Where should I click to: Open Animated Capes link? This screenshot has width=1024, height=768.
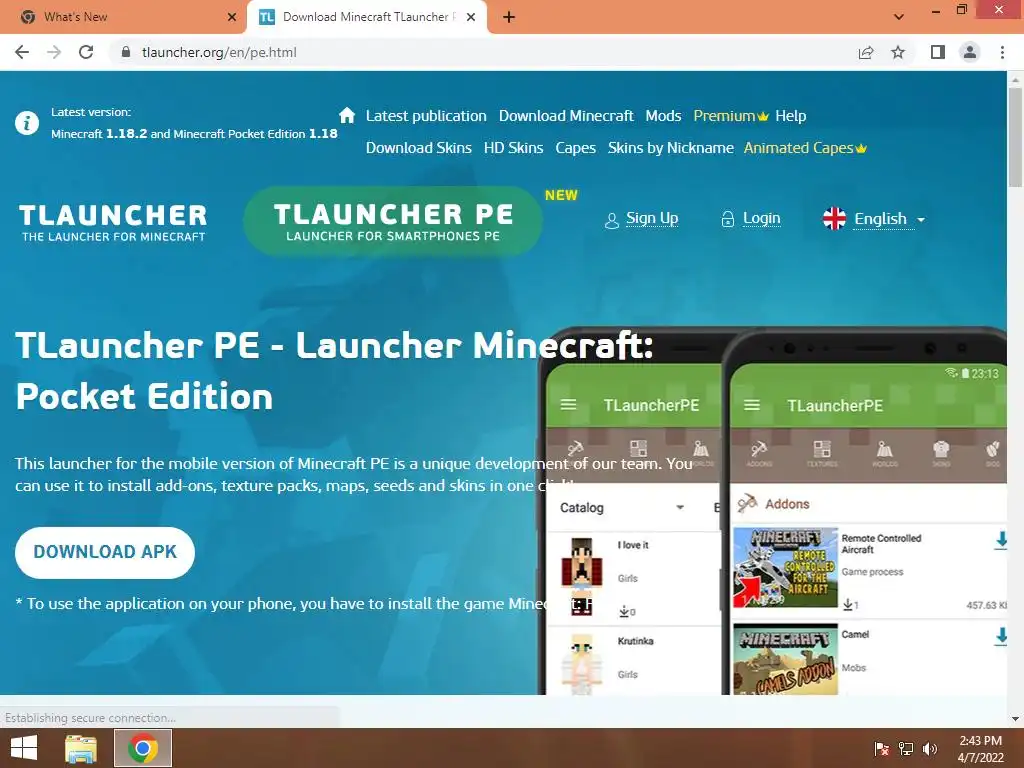pos(805,148)
